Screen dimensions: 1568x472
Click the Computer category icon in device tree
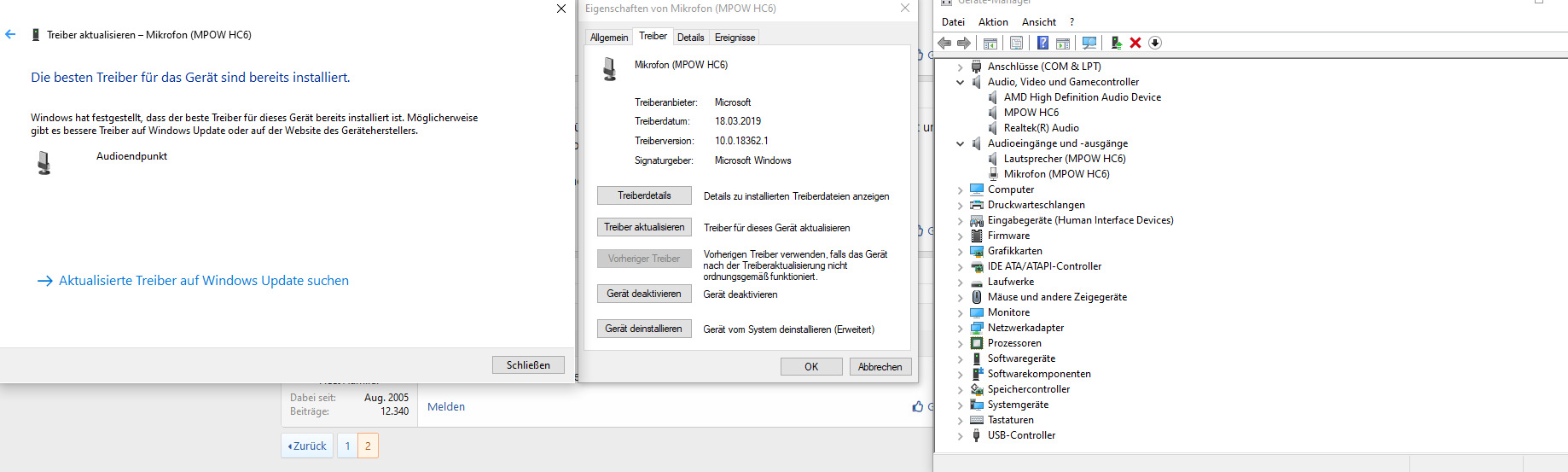pyautogui.click(x=977, y=189)
